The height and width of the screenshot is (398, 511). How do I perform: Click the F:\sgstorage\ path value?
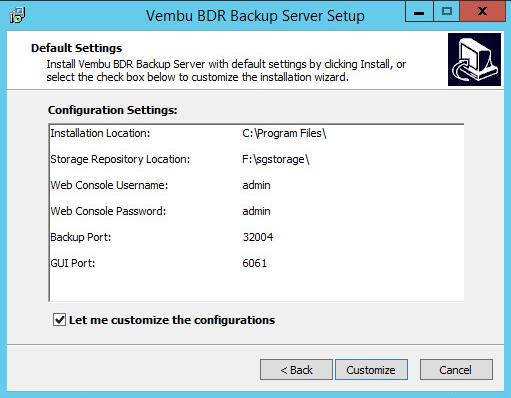click(276, 159)
